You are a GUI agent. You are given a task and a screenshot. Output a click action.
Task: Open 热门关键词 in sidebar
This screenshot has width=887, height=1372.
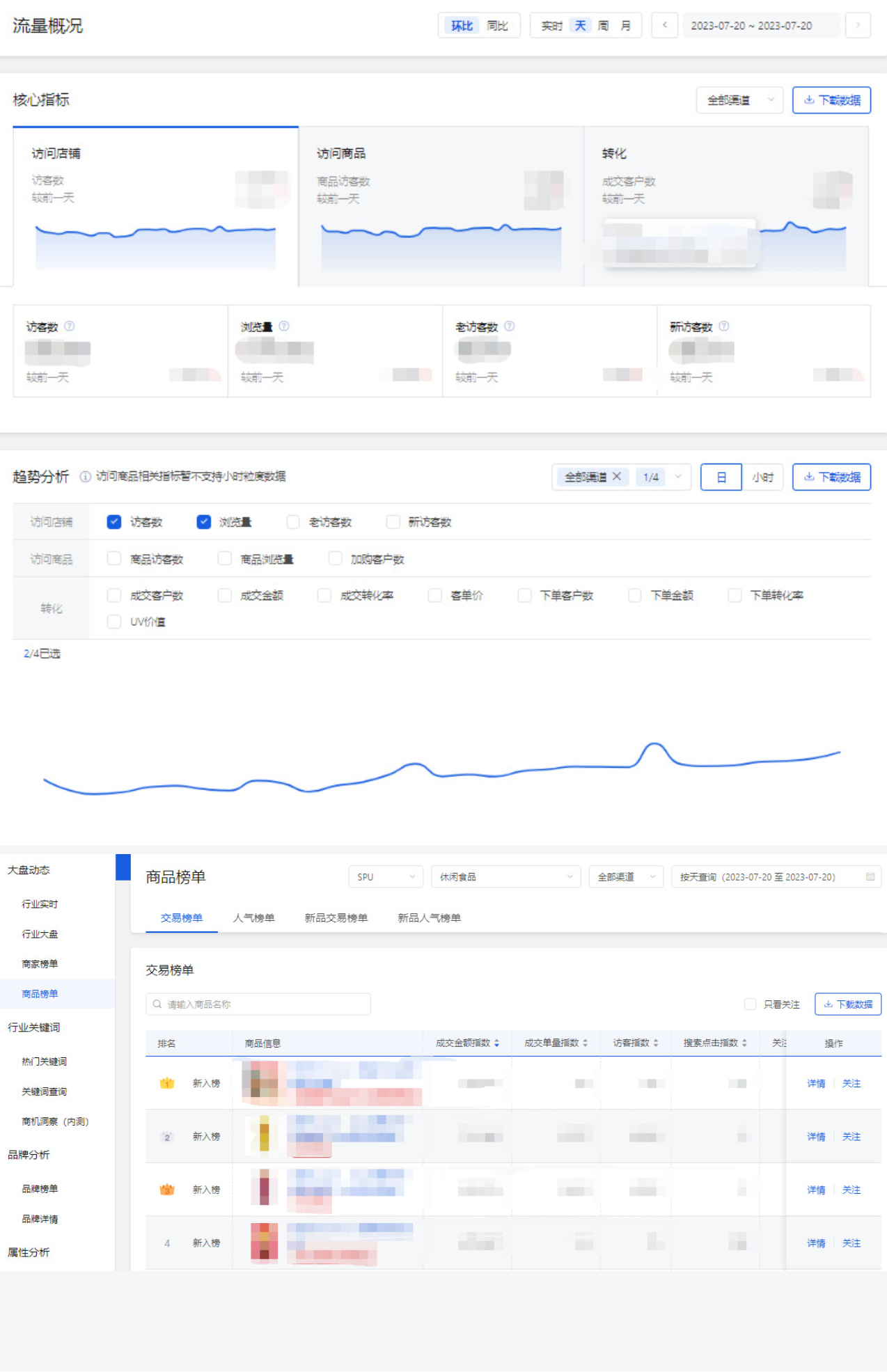(45, 1061)
